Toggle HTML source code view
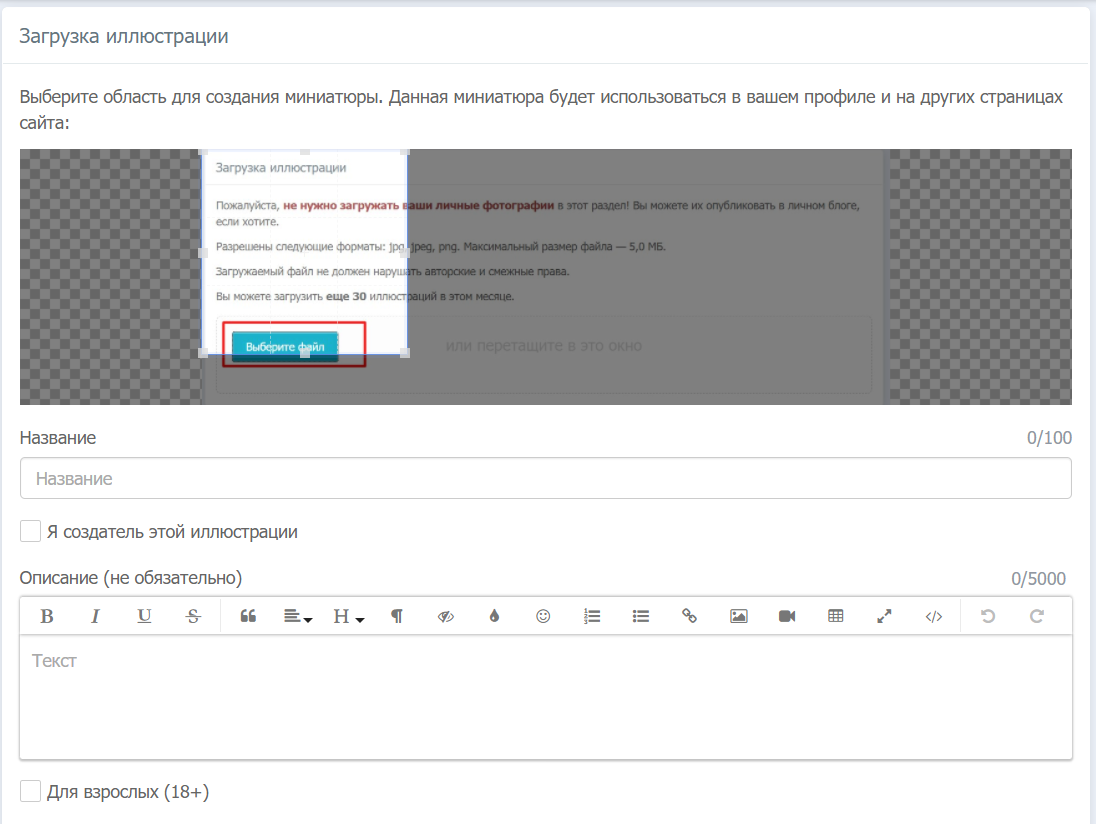Image resolution: width=1096 pixels, height=824 pixels. pyautogui.click(x=933, y=616)
